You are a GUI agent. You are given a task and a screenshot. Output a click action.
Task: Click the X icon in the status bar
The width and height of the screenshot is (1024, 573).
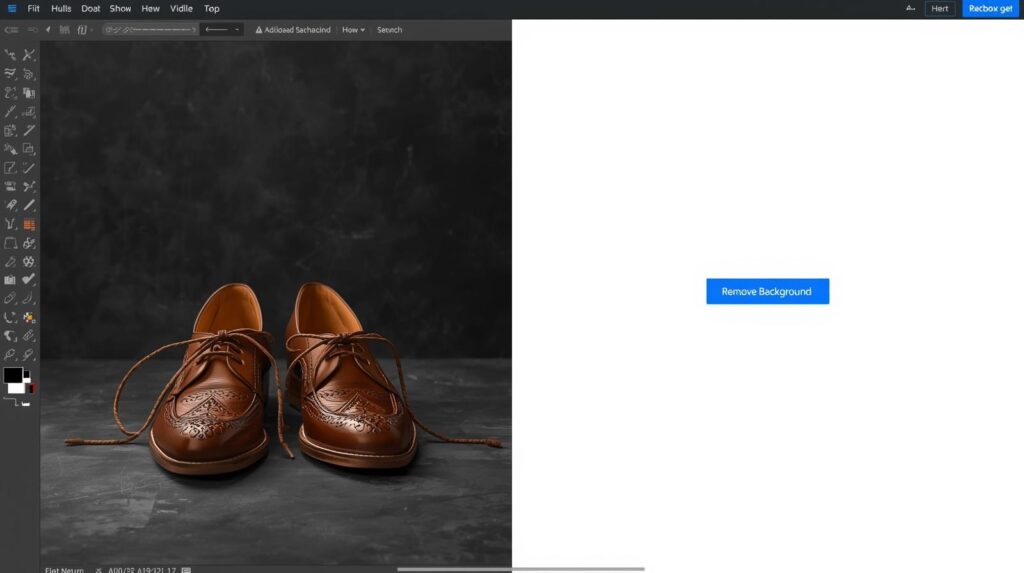pos(99,570)
